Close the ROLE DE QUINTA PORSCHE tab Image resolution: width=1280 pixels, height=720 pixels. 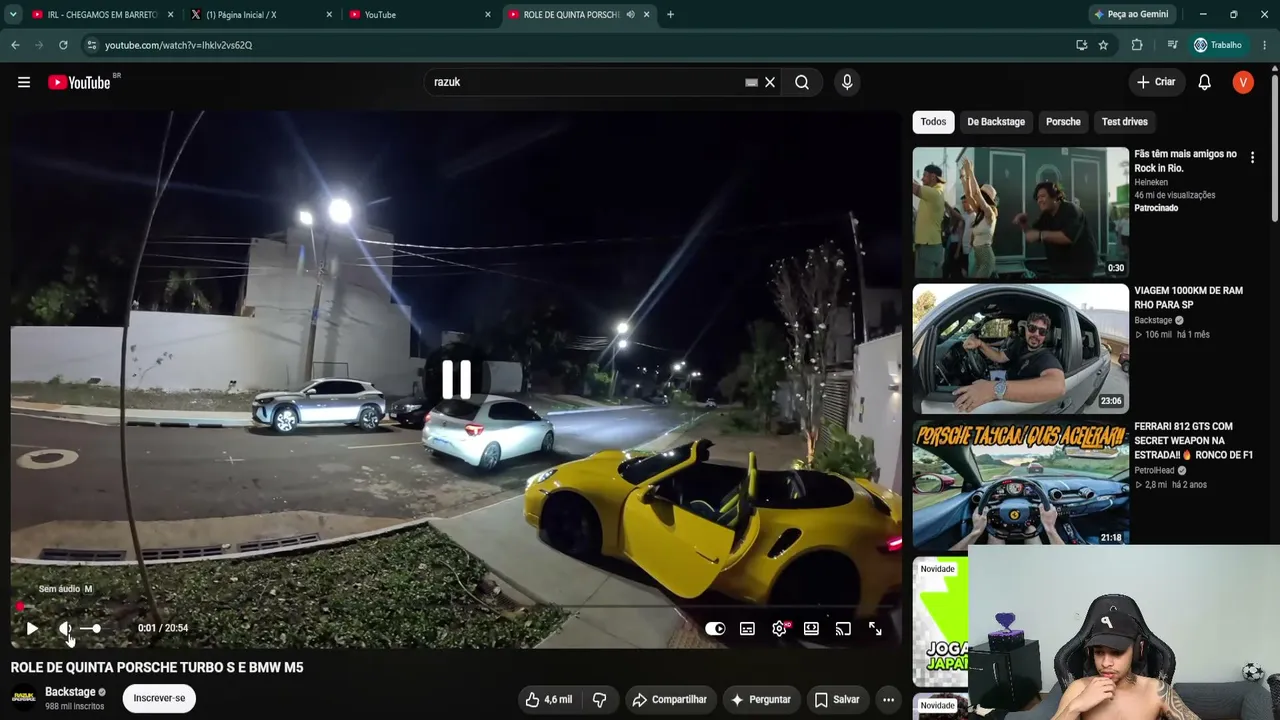(647, 15)
